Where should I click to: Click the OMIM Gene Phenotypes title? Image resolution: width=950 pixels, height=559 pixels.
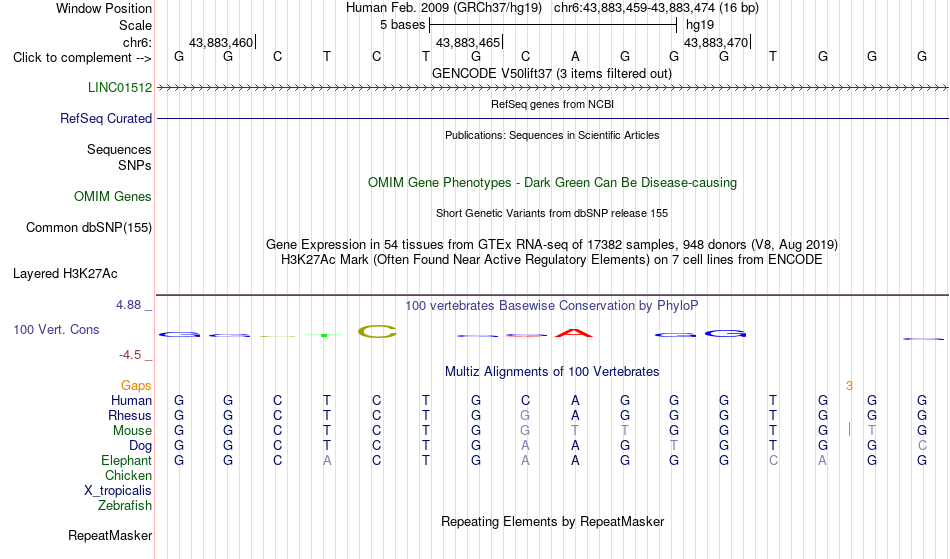(553, 182)
